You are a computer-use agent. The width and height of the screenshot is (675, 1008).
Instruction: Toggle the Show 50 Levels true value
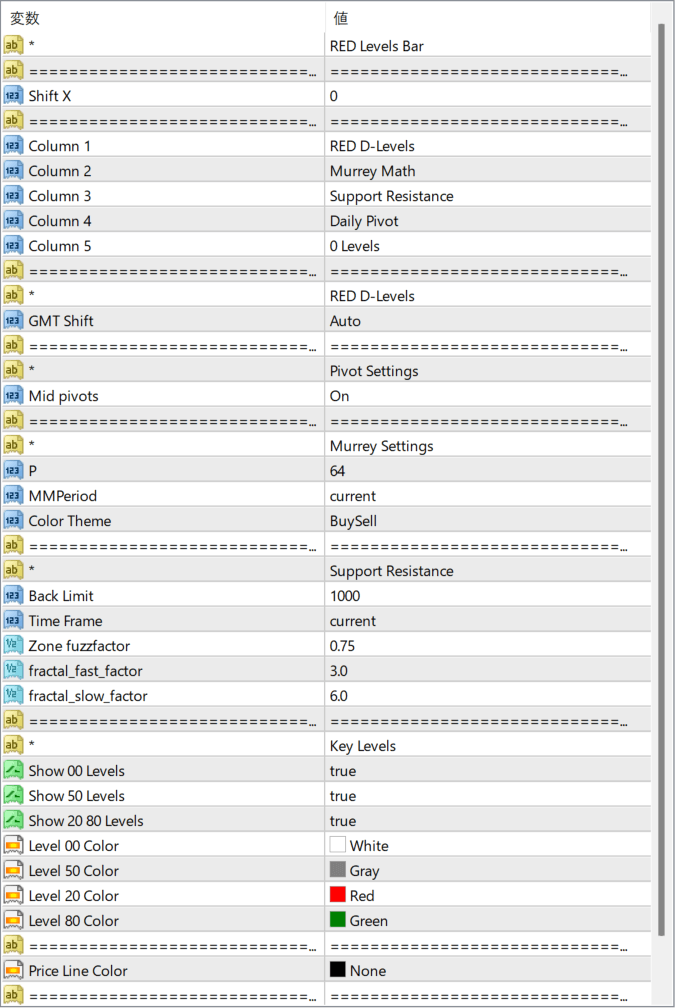pyautogui.click(x=343, y=796)
